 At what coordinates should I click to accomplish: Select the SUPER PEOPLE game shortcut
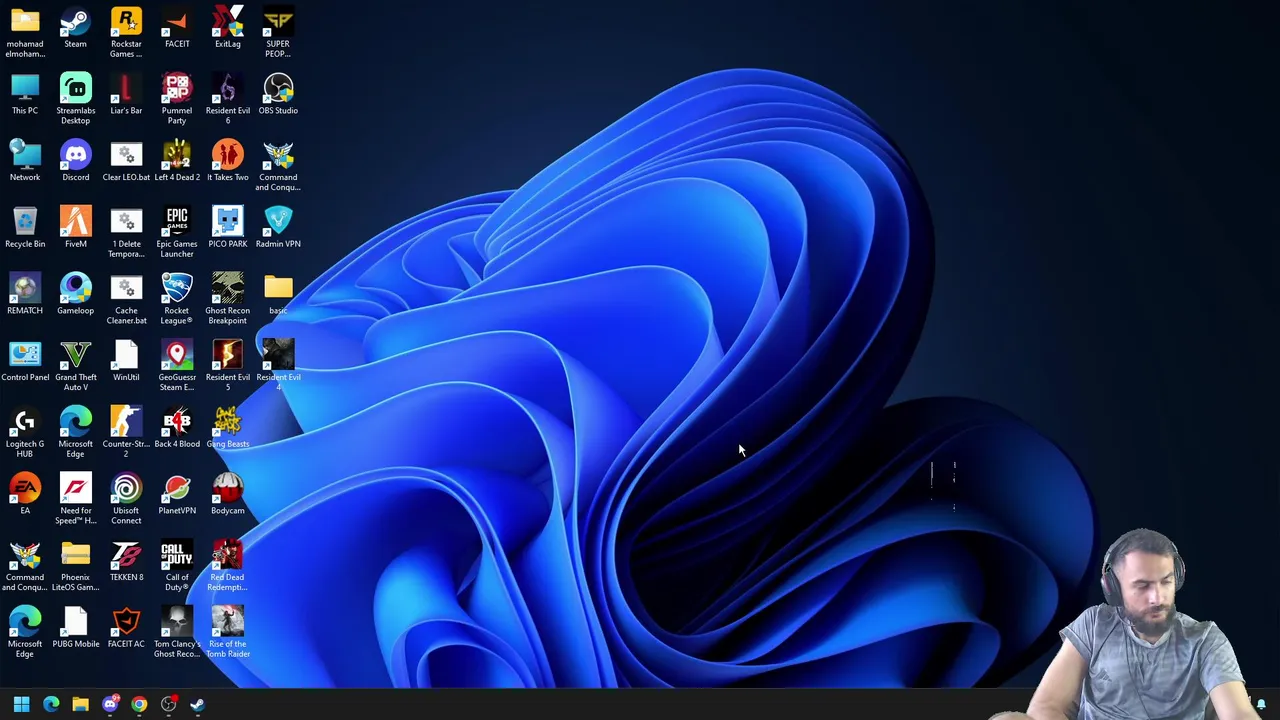[x=278, y=33]
